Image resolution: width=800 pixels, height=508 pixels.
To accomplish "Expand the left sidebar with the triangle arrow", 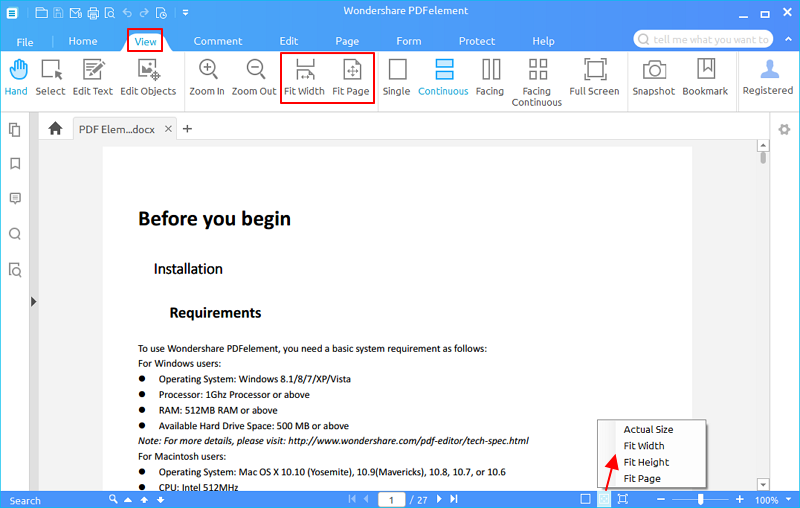I will tap(34, 301).
